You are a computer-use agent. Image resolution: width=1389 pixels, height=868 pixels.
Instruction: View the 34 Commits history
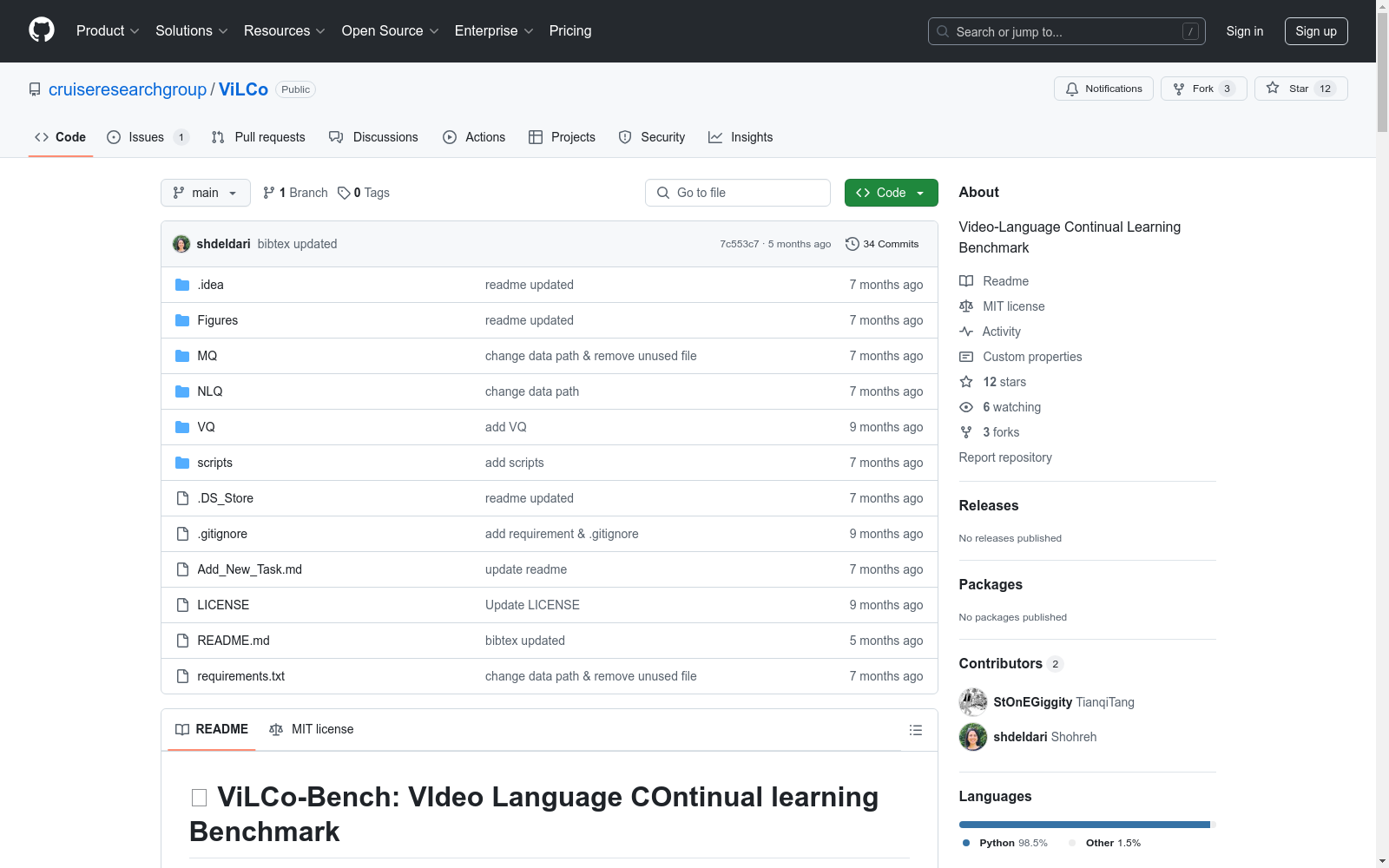[x=882, y=244]
